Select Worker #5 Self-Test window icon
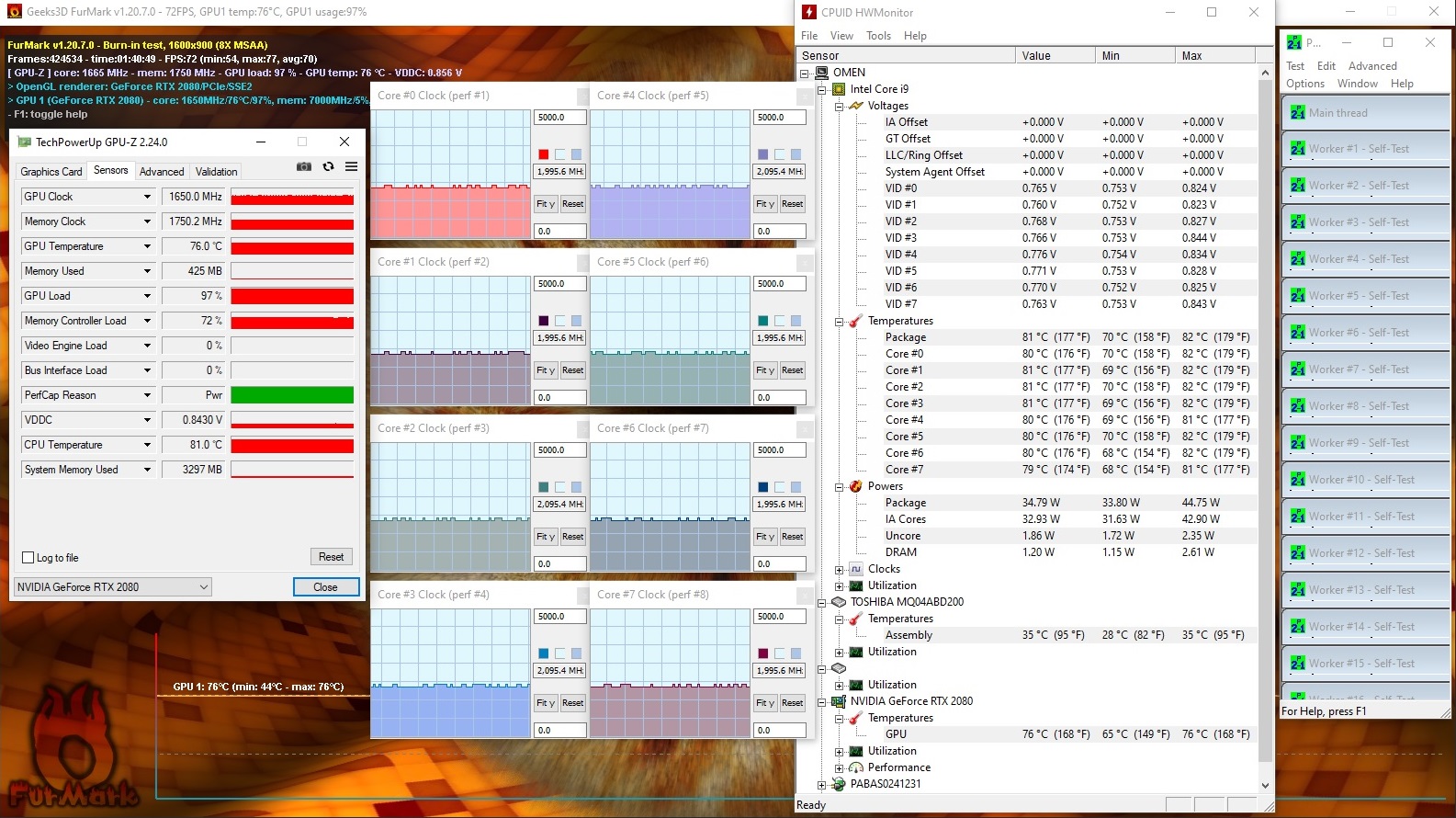1456x818 pixels. (x=1297, y=296)
